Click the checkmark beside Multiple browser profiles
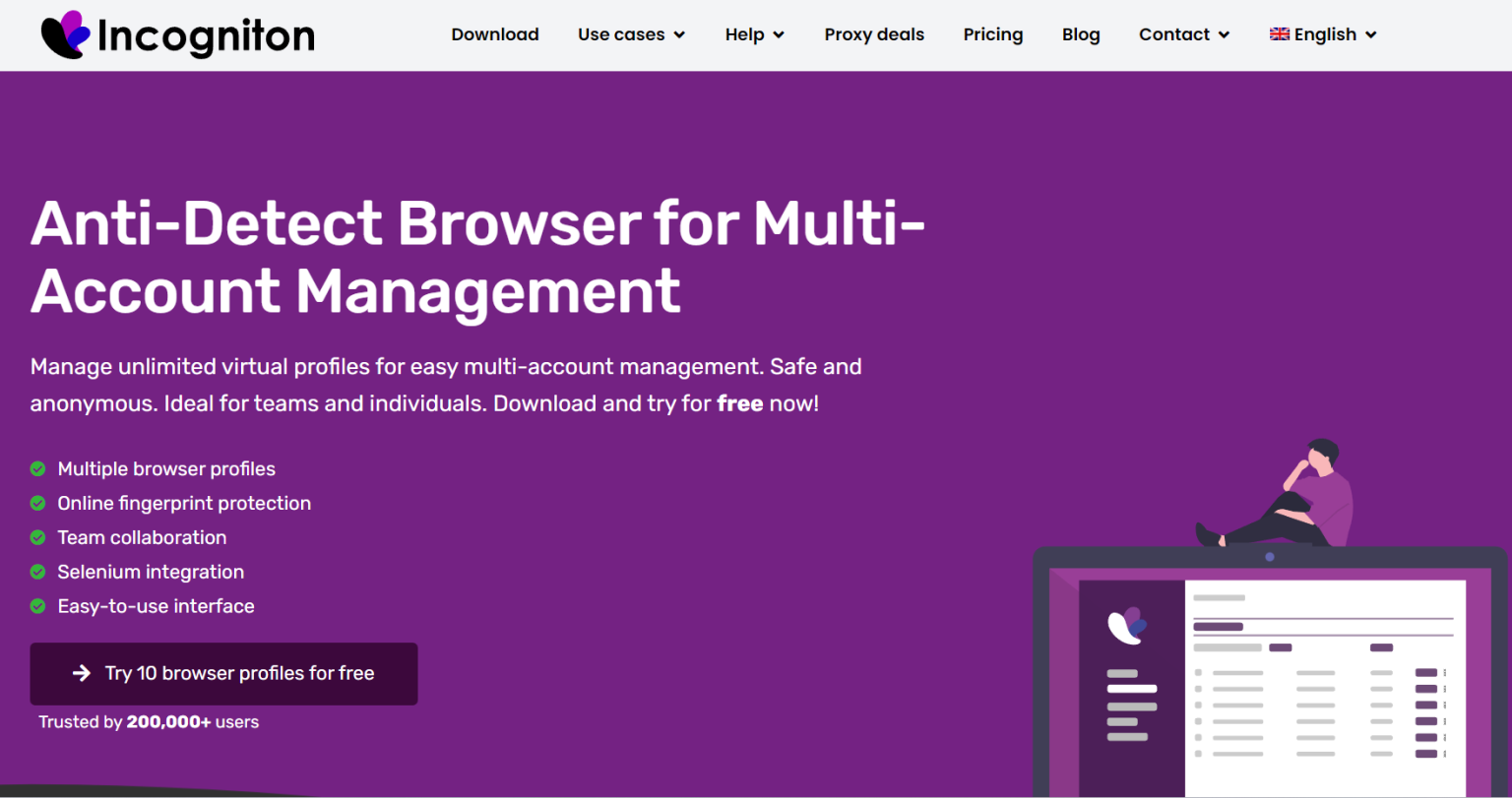 (37, 469)
